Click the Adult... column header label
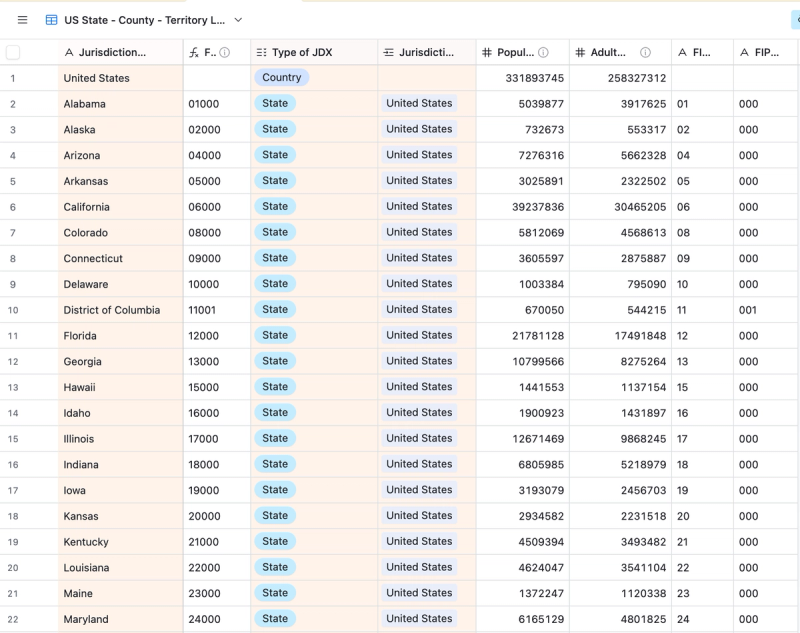Image resolution: width=800 pixels, height=633 pixels. (x=608, y=52)
